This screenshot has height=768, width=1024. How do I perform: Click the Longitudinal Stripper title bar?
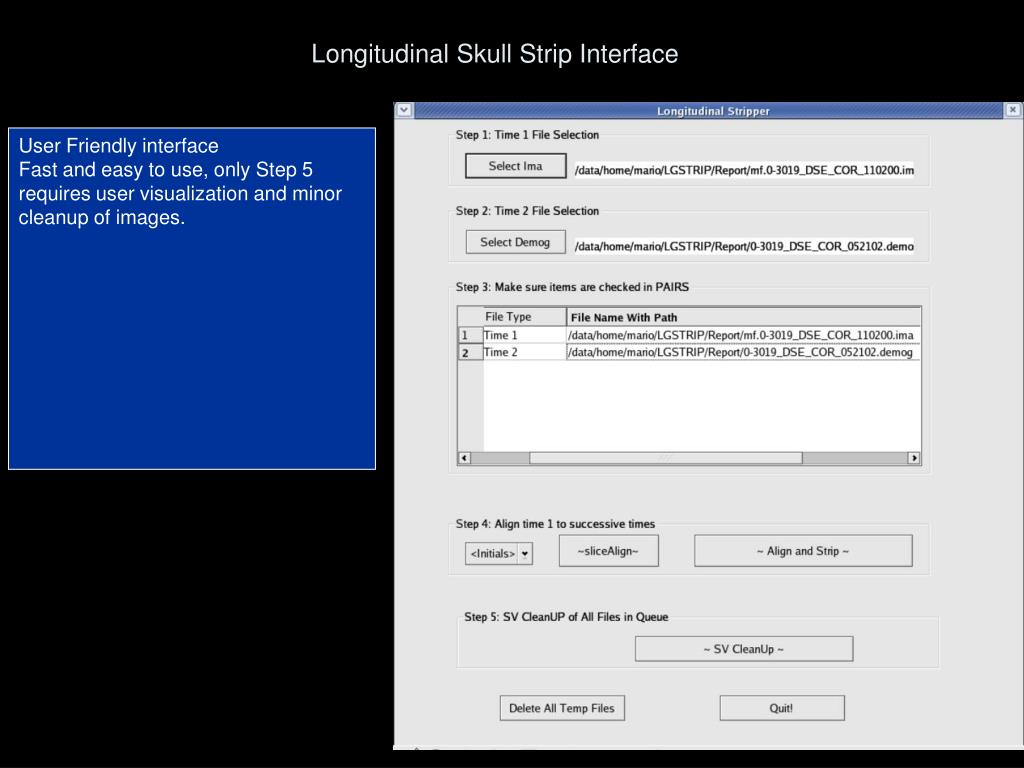click(x=709, y=110)
